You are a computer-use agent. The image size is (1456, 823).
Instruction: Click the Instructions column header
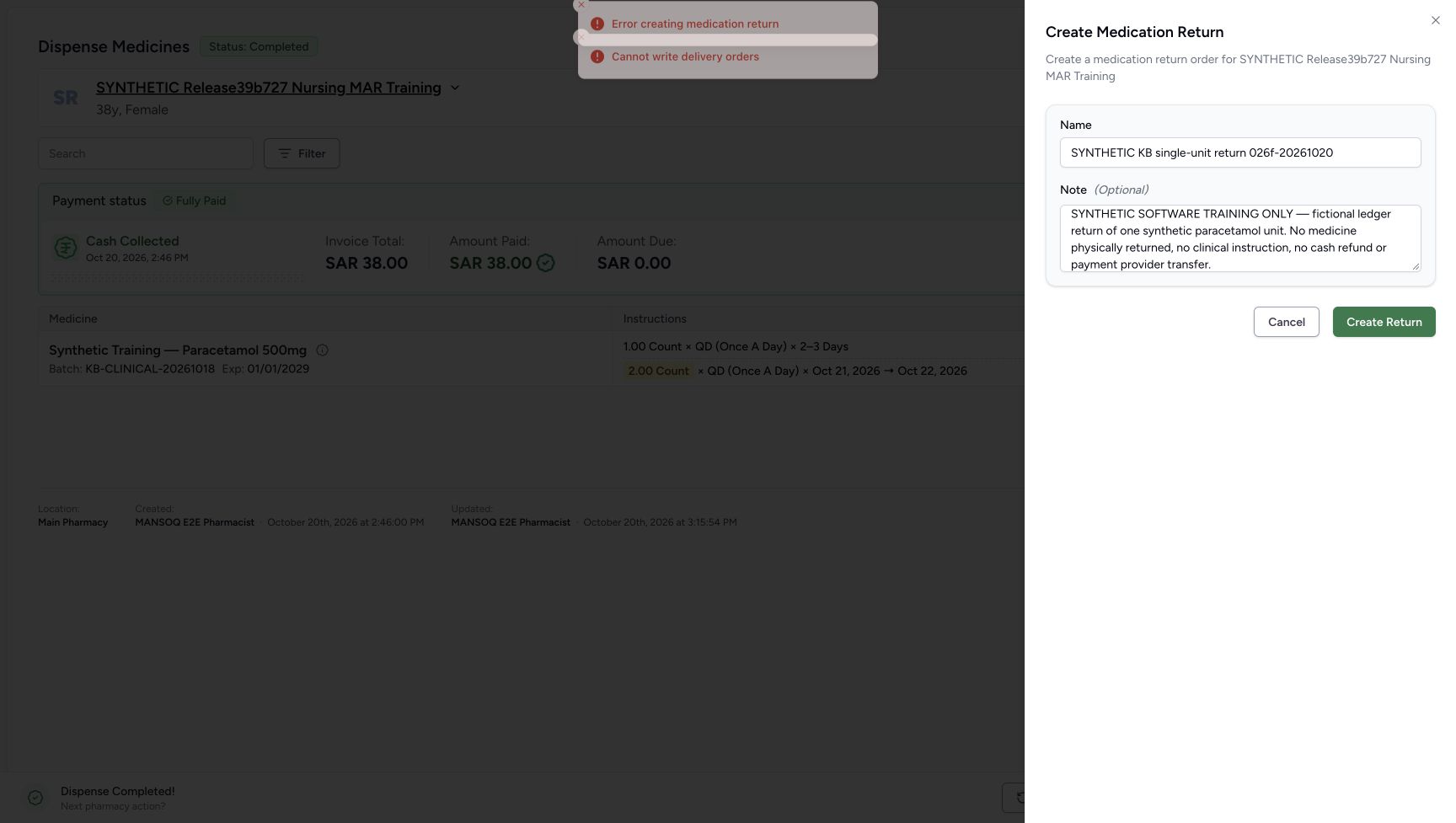(655, 318)
